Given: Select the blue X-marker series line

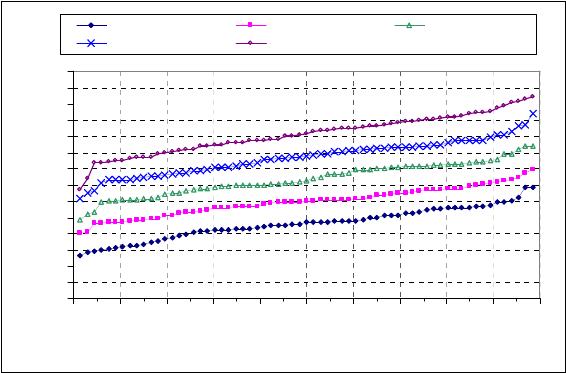Looking at the screenshot, I should 306,156.
